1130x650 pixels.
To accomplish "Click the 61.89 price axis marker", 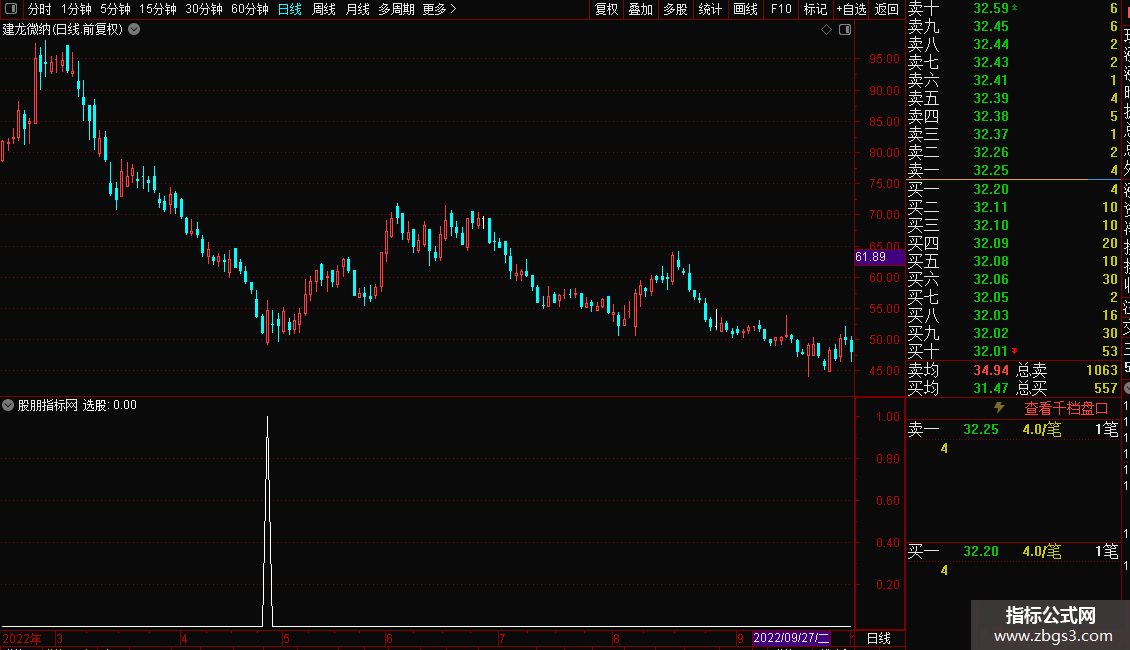I will pyautogui.click(x=879, y=257).
